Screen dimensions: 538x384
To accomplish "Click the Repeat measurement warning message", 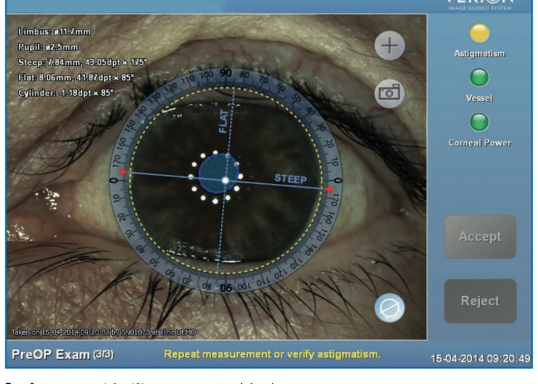I will [x=272, y=354].
